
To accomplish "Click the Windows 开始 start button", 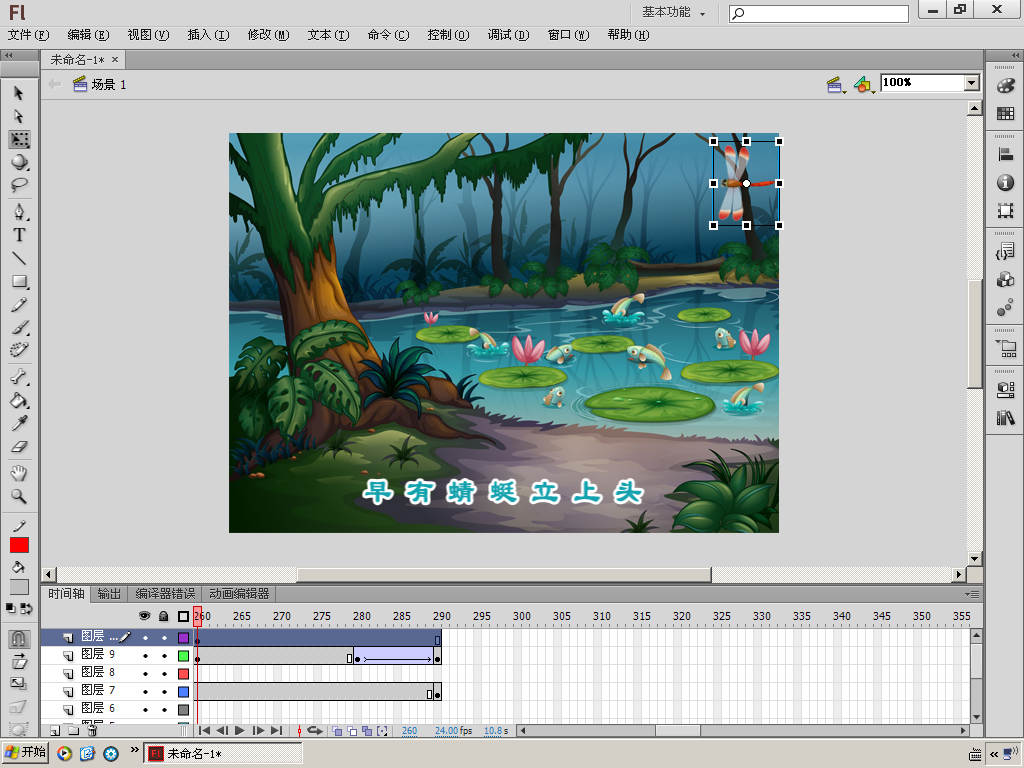I will click(x=26, y=753).
